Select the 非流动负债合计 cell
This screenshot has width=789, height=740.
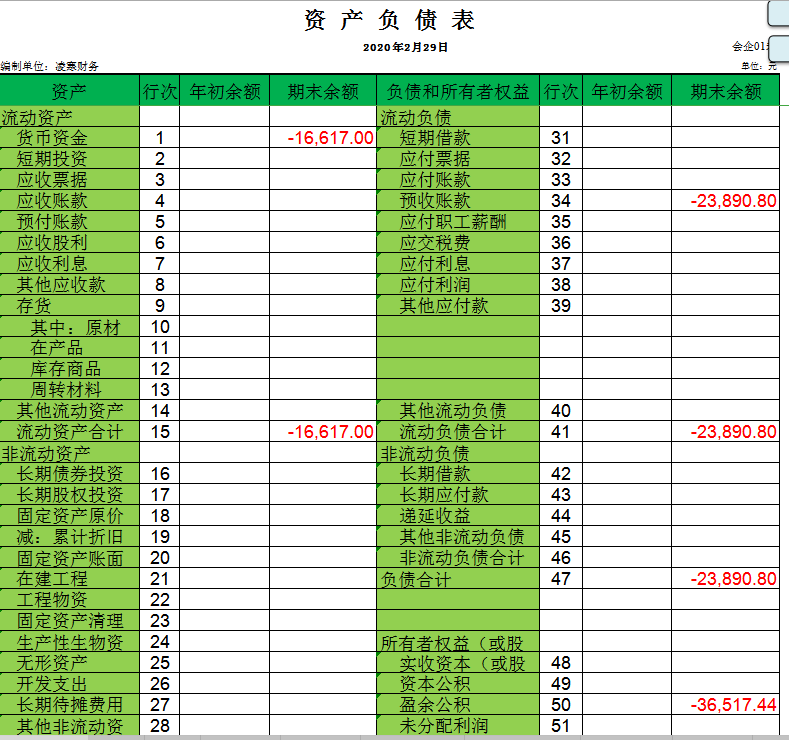[x=458, y=558]
